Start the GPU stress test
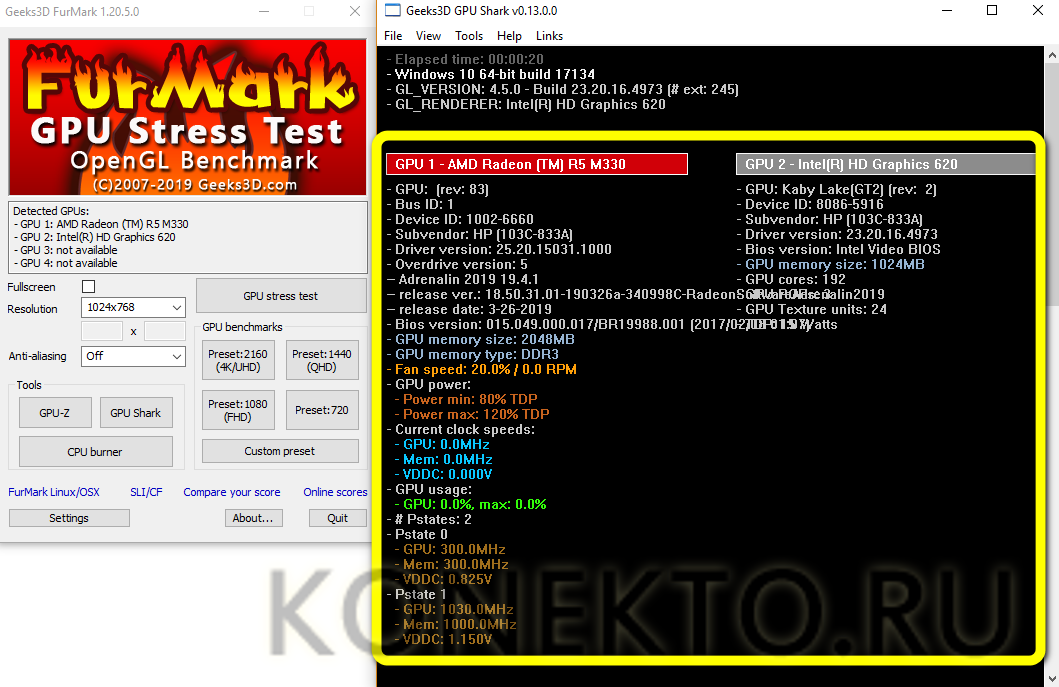The height and width of the screenshot is (687, 1059). click(x=281, y=296)
